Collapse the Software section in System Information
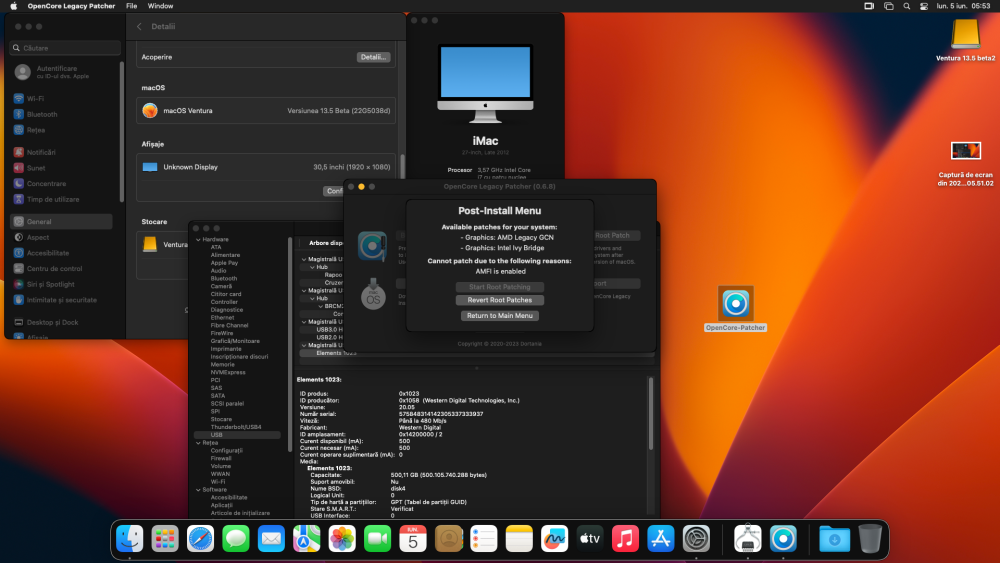Viewport: 1000px width, 563px height. 198,490
